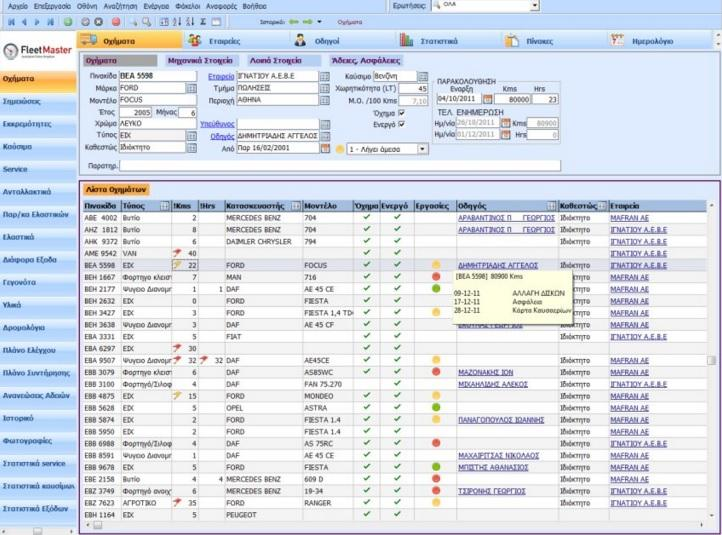Open the Ερωτήσεις ΟΛΑ dropdown

535,6
